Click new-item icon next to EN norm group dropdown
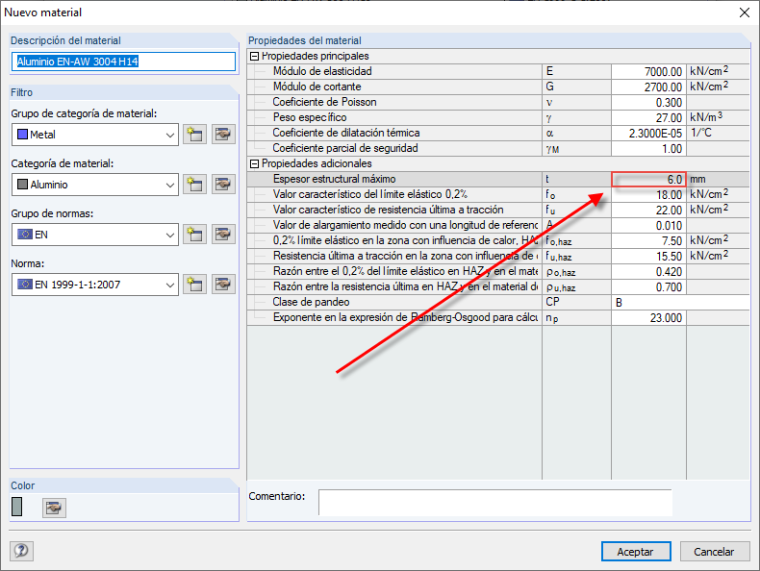The width and height of the screenshot is (760, 571). 195,235
